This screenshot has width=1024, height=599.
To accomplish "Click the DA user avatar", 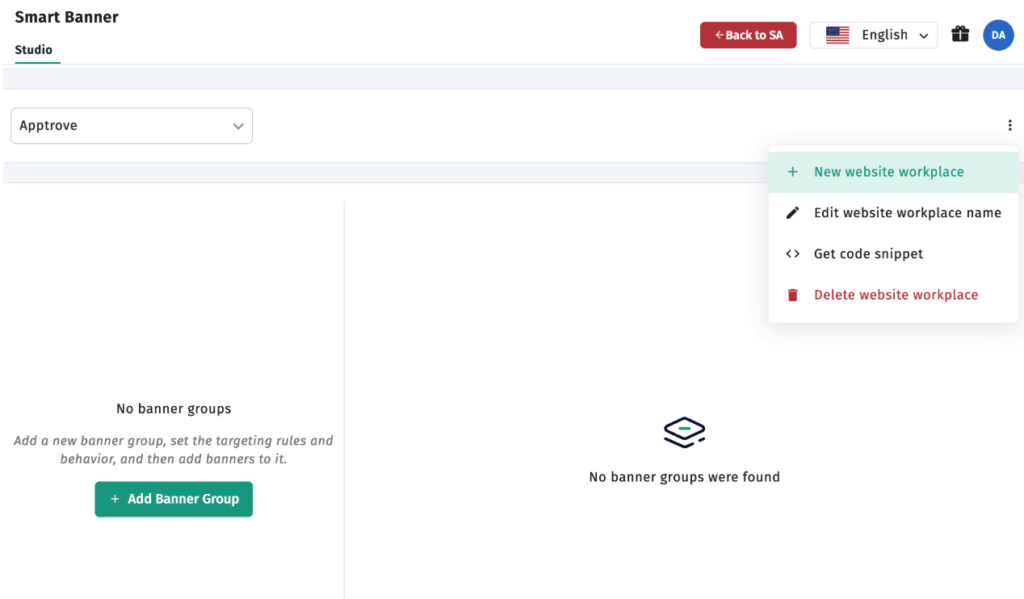I will (x=998, y=35).
